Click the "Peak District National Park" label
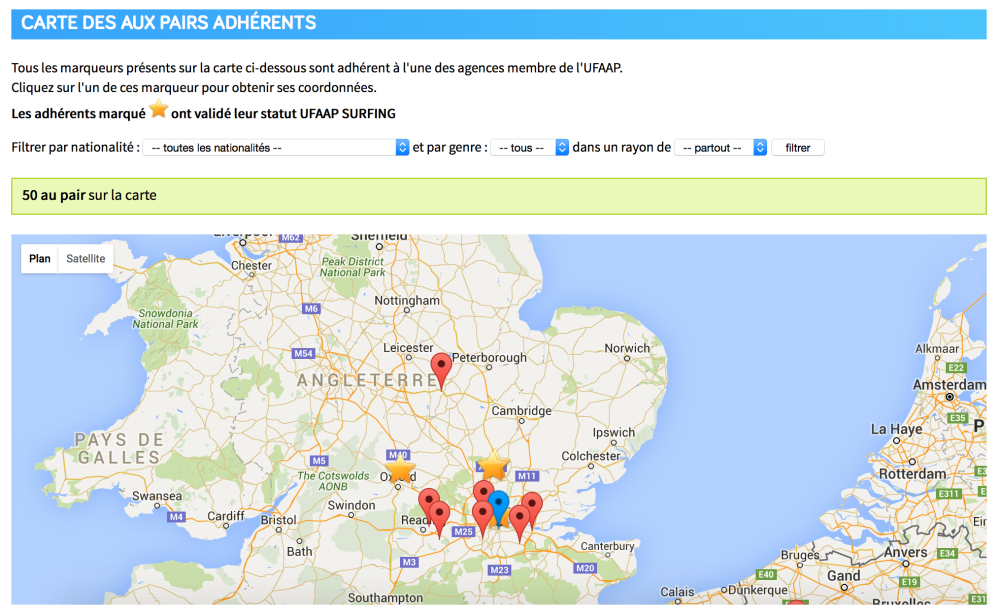This screenshot has width=1000, height=613. click(353, 267)
